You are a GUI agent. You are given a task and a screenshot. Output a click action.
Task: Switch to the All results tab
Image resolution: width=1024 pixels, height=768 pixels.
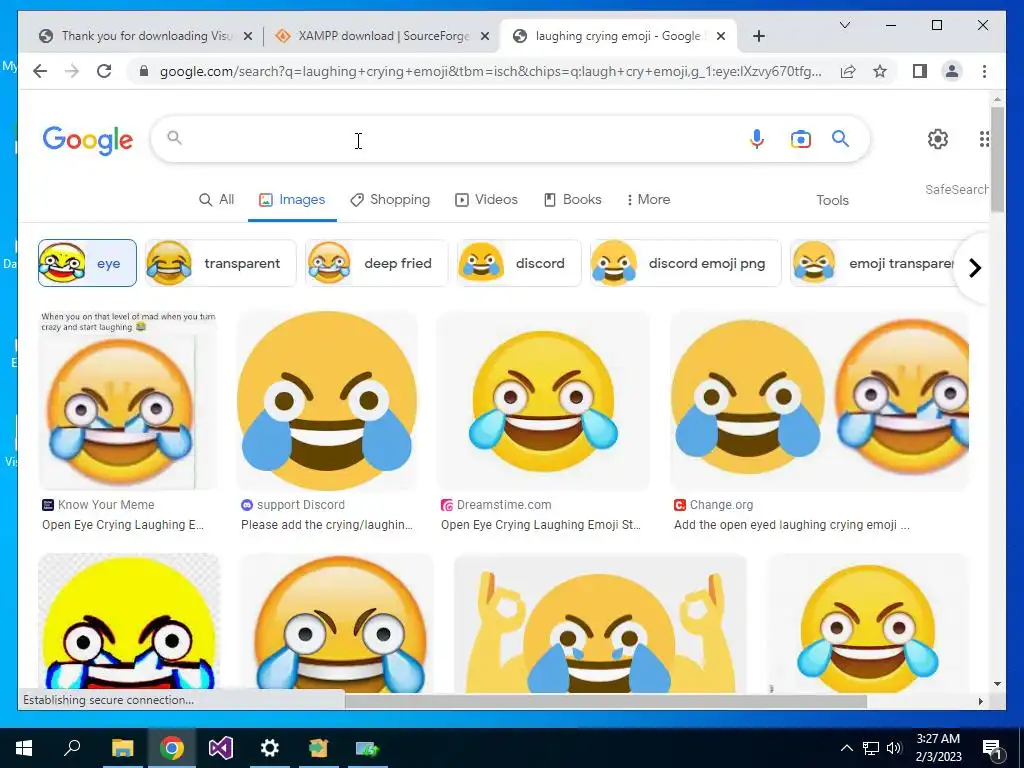[216, 200]
